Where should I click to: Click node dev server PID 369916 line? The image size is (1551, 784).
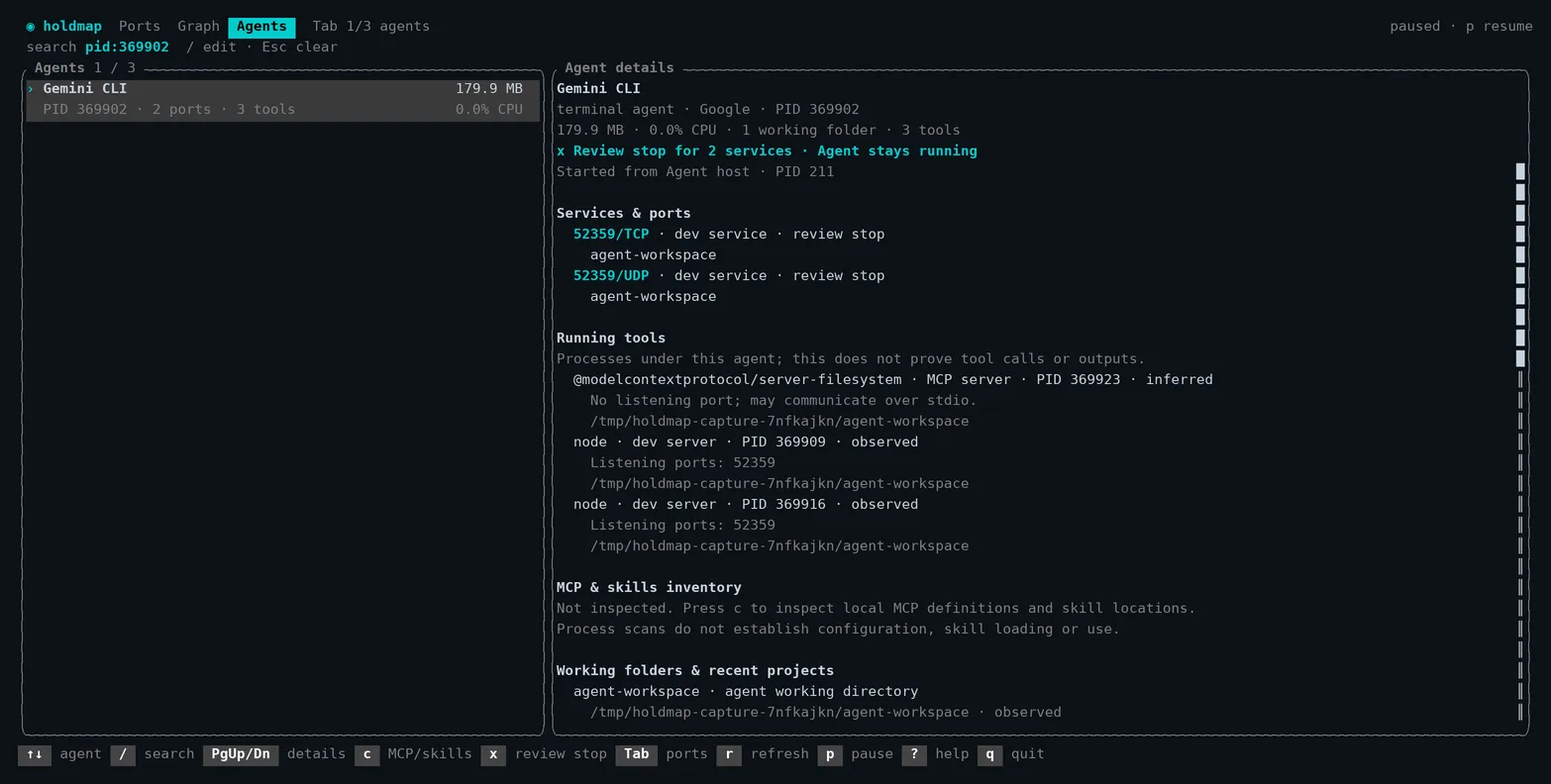point(746,504)
